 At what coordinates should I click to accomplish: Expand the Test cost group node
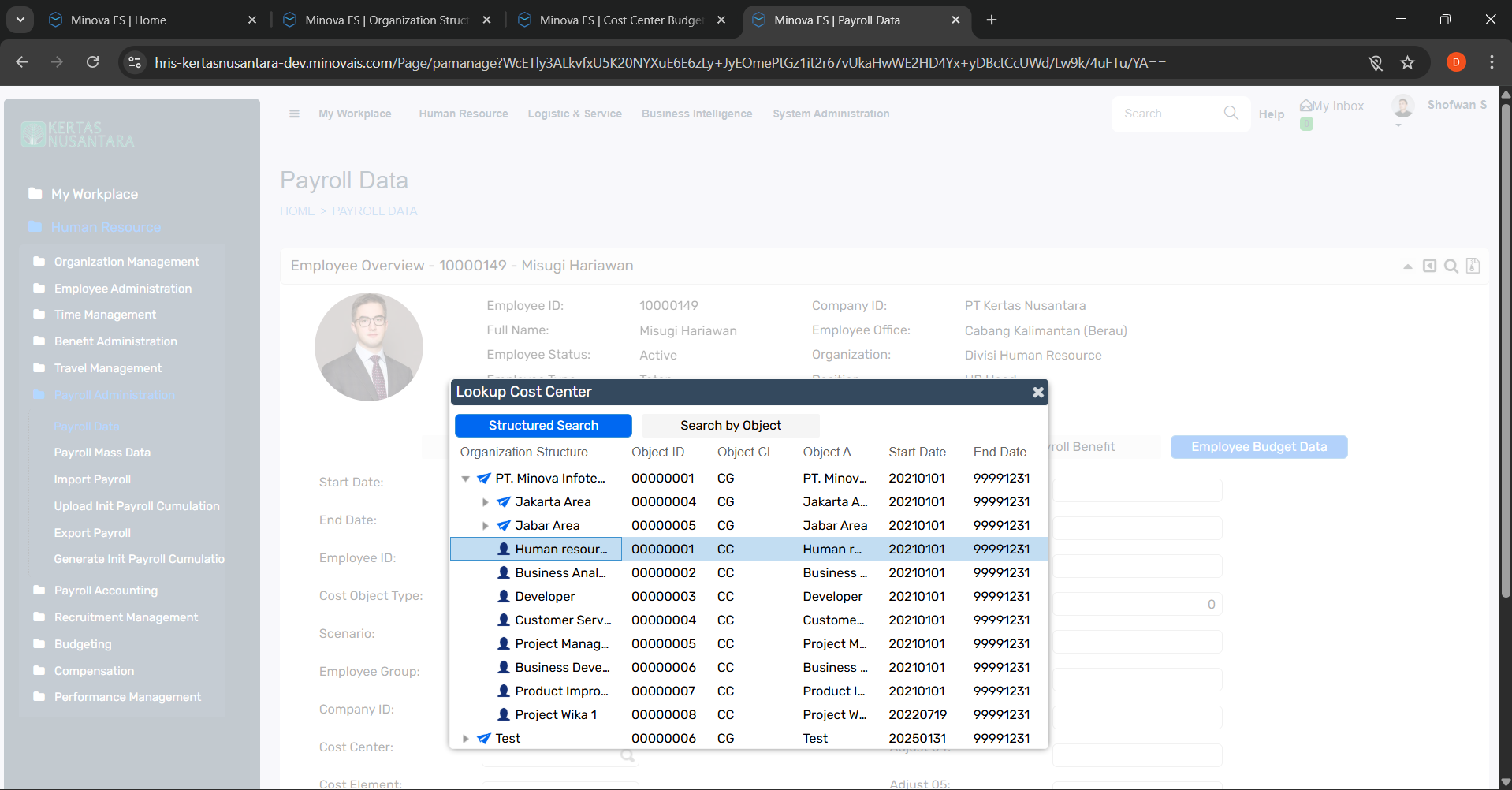(x=466, y=739)
